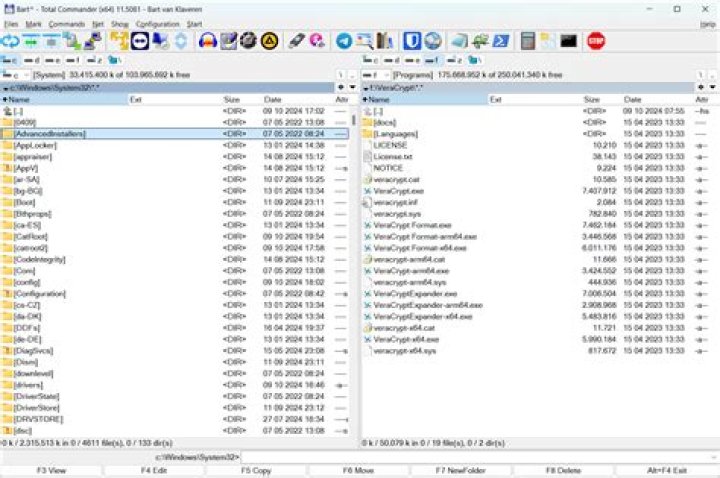Click the Alt+F4 Exit button
720x478 pixels.
pos(667,471)
